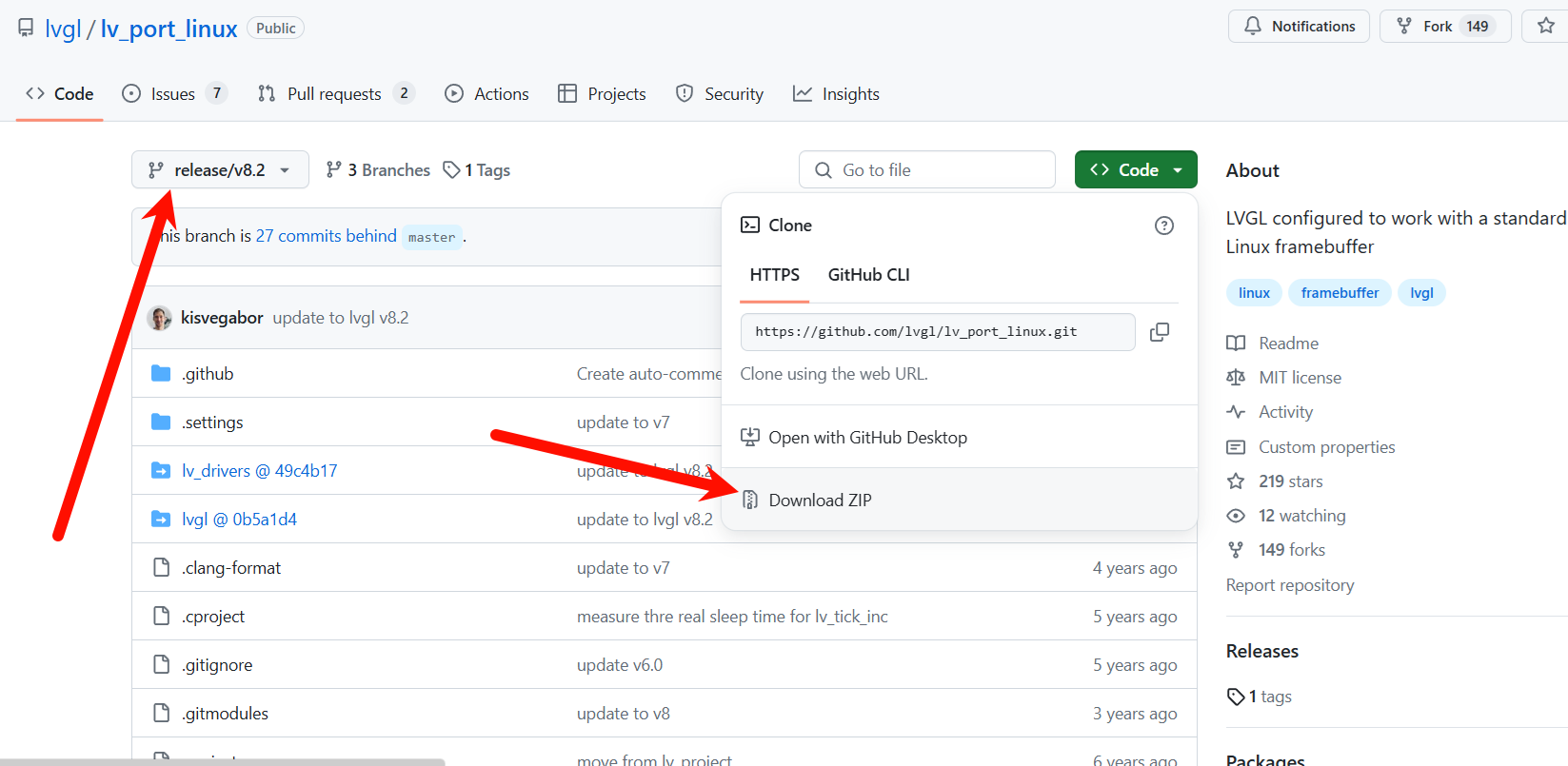The height and width of the screenshot is (766, 1568).
Task: Open the Pull requests tab
Action: (x=336, y=93)
